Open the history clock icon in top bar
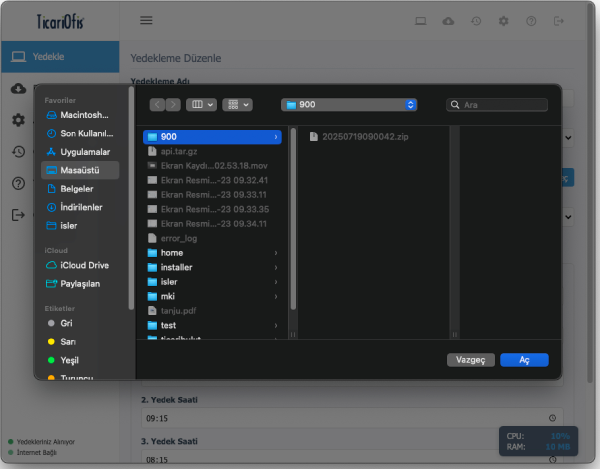Image resolution: width=600 pixels, height=469 pixels. (x=476, y=21)
